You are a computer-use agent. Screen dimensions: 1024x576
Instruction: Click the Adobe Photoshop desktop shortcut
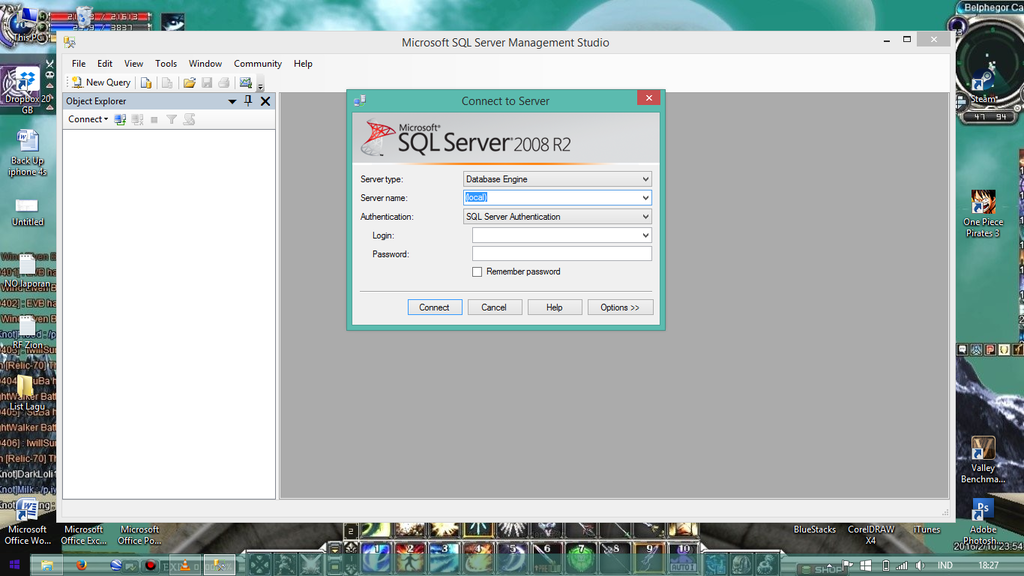983,520
